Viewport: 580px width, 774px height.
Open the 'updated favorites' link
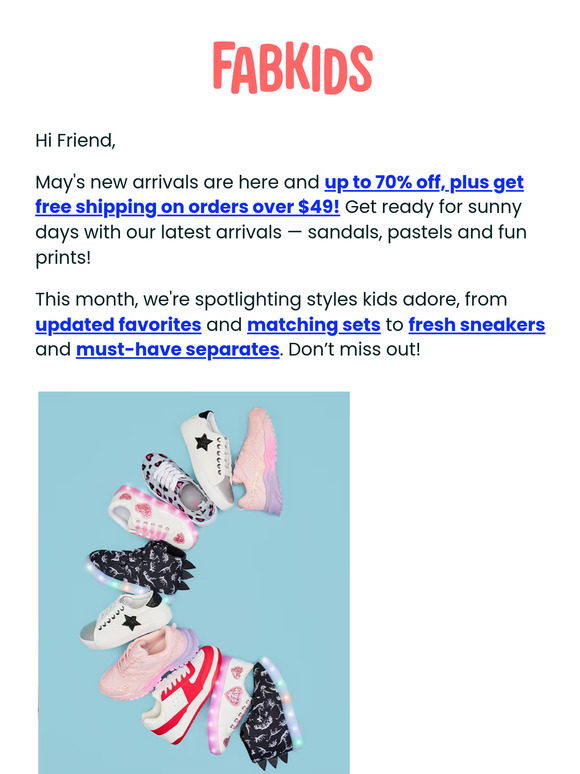(x=118, y=324)
